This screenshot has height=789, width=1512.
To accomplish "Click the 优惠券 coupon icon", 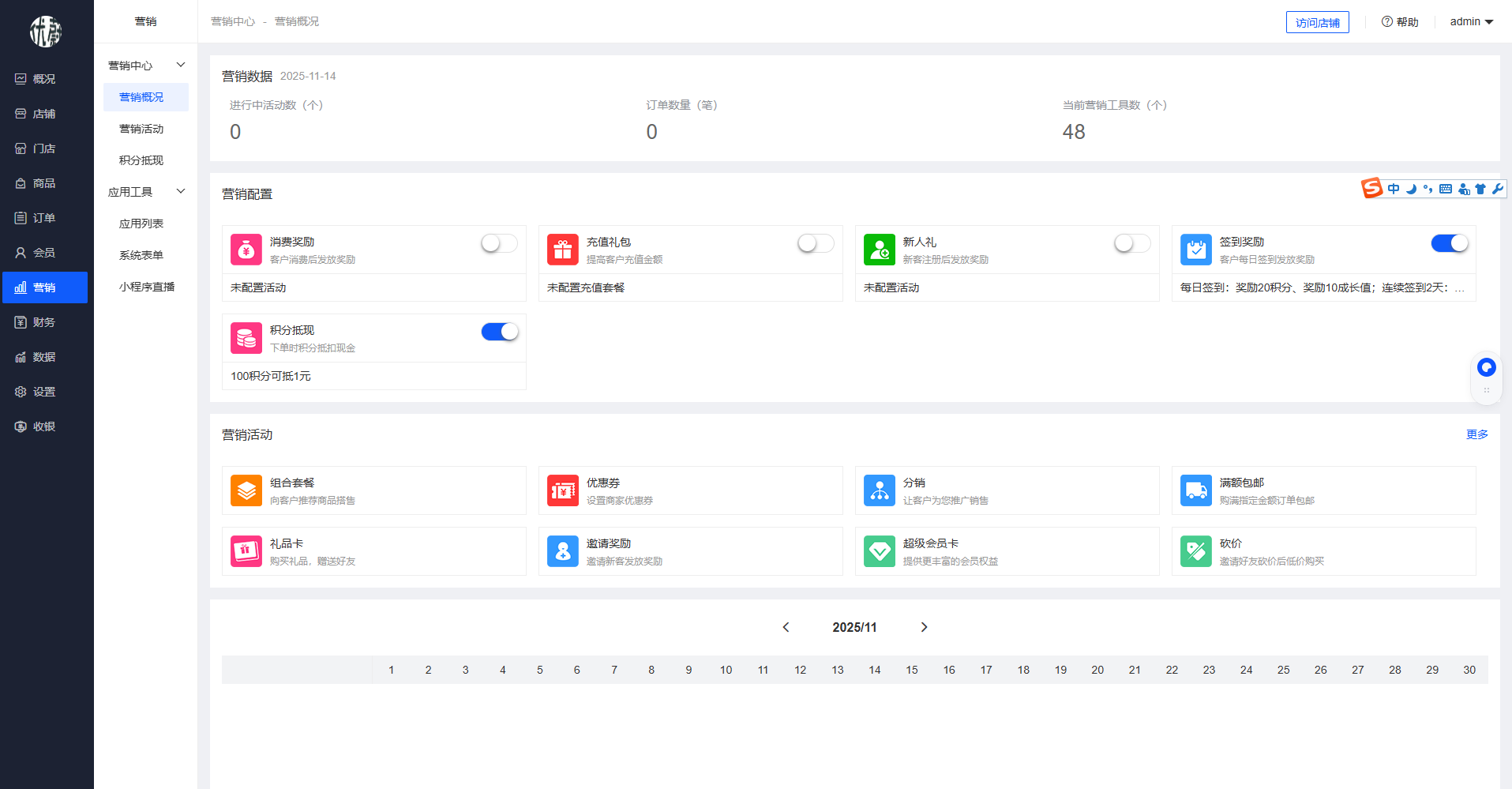I will [562, 490].
